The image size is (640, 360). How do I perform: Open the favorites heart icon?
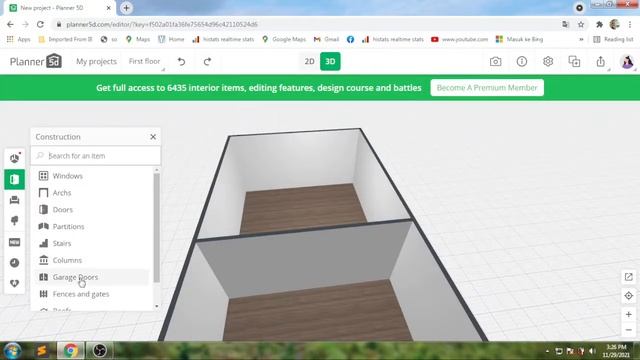pos(15,283)
